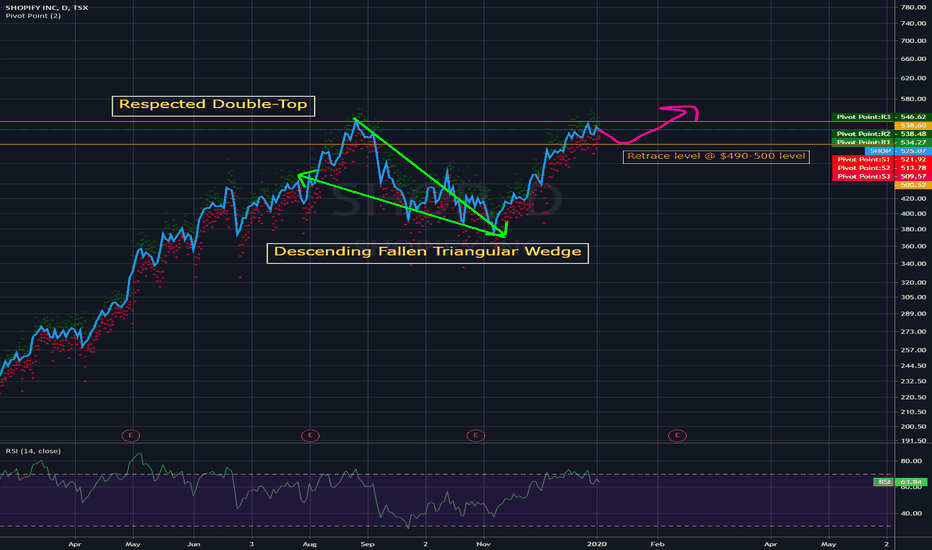Click the 400.00 price scale label
Viewport: 932px width, 550px height.
914,213
